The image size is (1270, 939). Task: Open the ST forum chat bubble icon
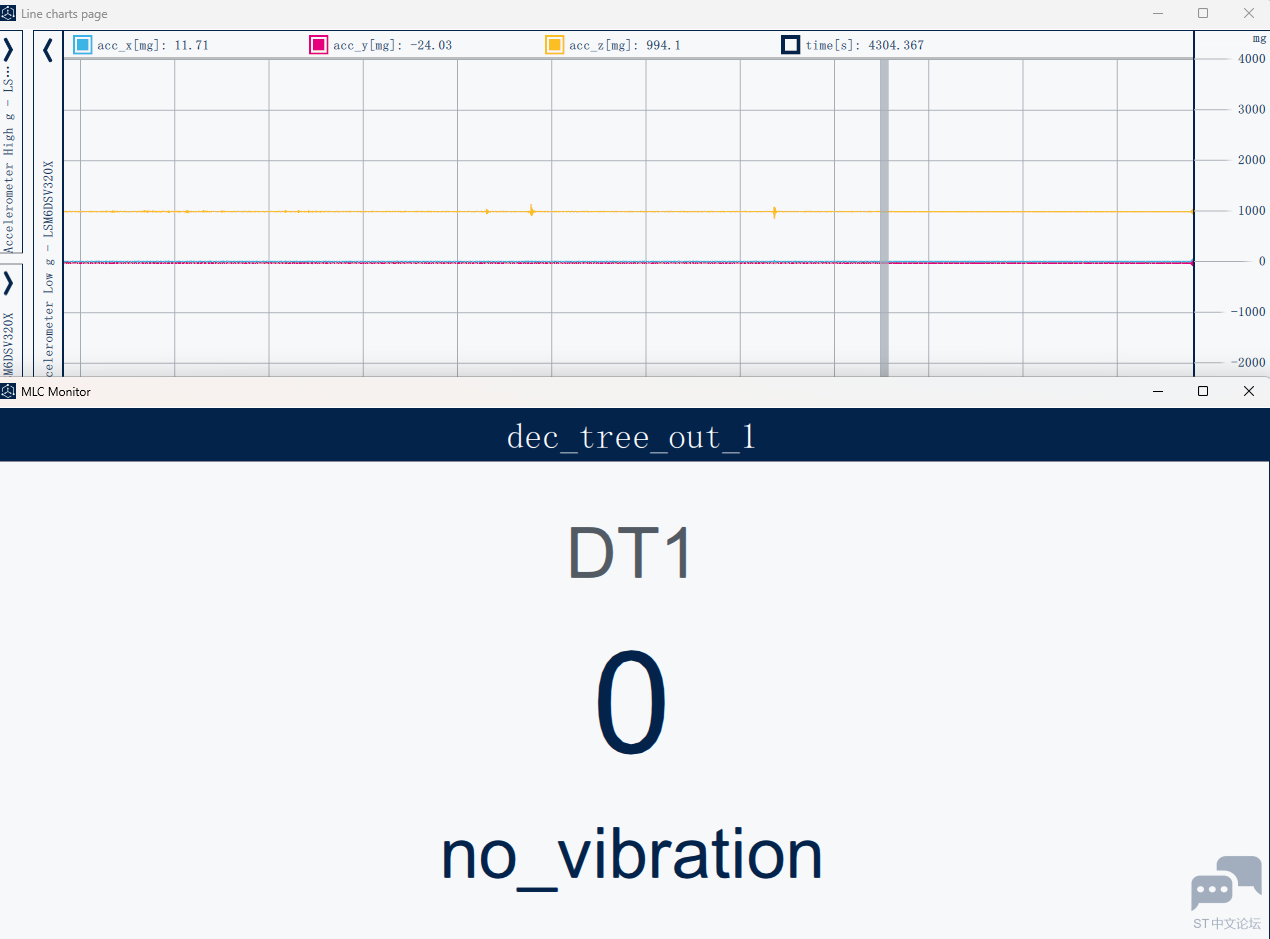pos(1226,883)
